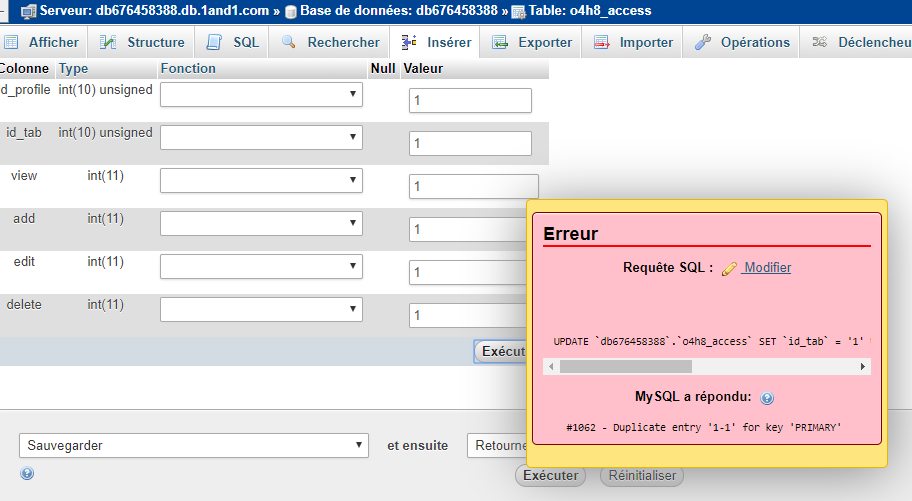The image size is (912, 501).
Task: Open the Sauvegarder action dropdown
Action: (x=194, y=446)
